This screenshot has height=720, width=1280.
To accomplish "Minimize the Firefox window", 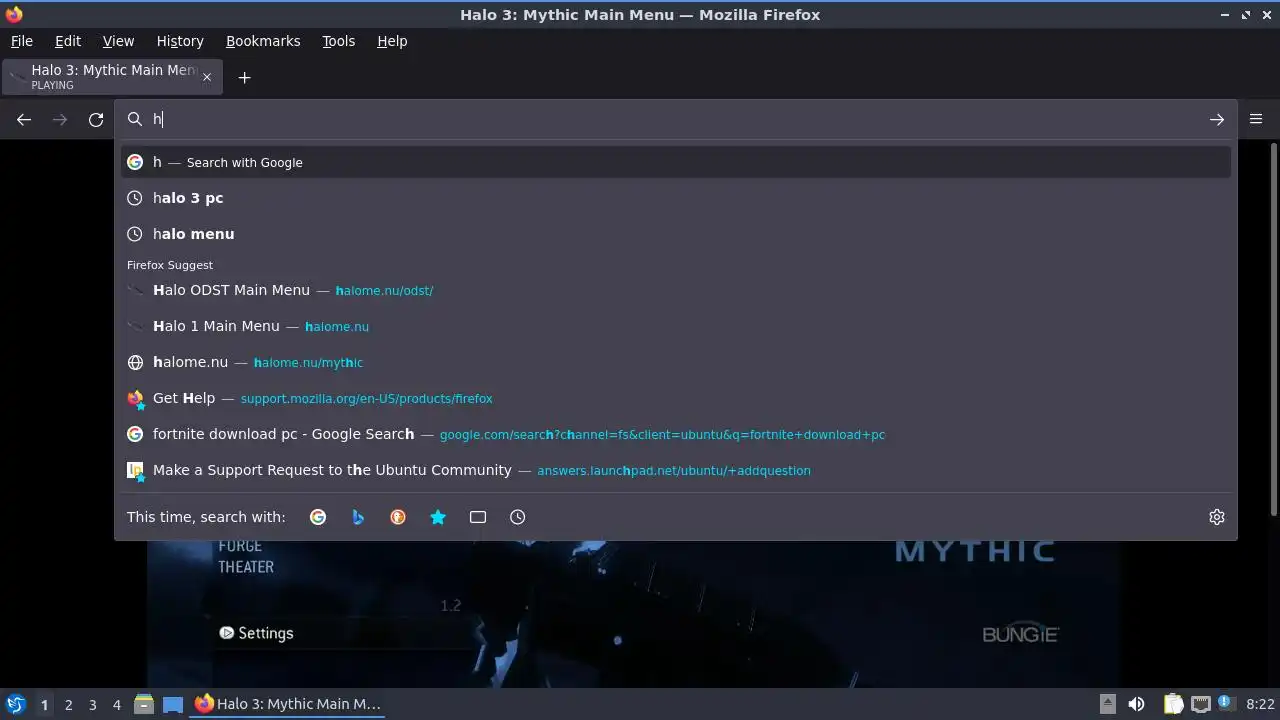I will point(1225,15).
